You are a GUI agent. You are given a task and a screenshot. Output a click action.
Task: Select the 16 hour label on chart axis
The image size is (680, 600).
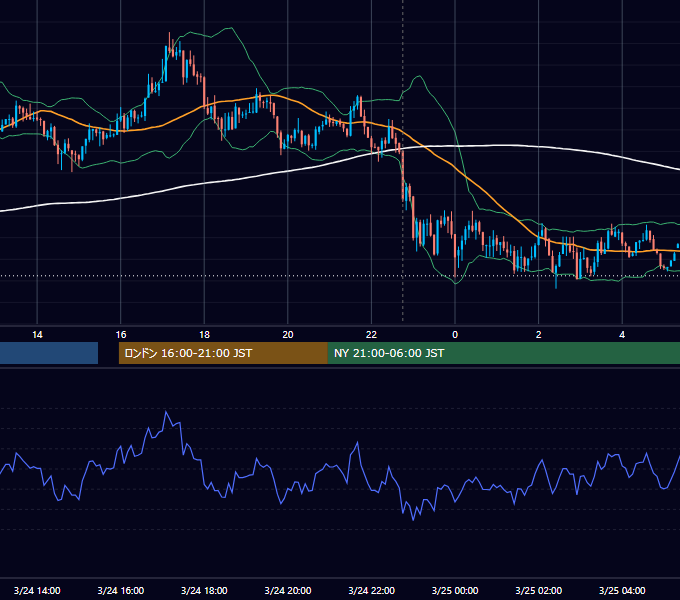pyautogui.click(x=121, y=335)
